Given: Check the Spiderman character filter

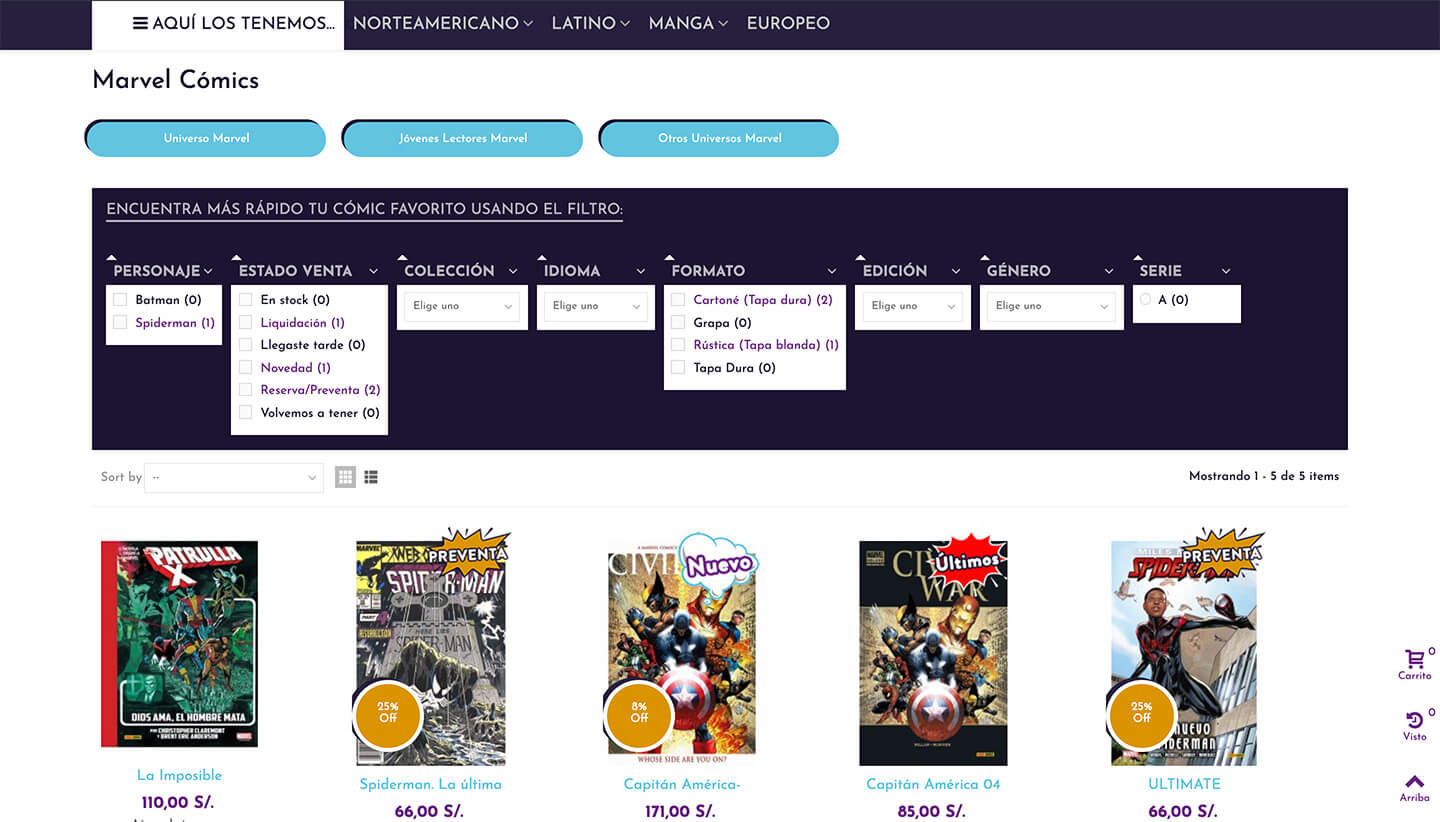Looking at the screenshot, I should click(120, 323).
